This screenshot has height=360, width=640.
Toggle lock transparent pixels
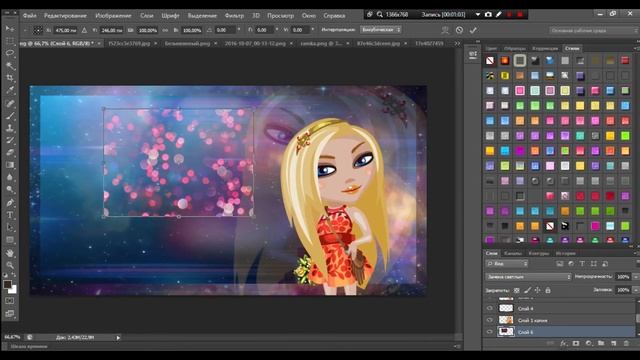(x=517, y=290)
